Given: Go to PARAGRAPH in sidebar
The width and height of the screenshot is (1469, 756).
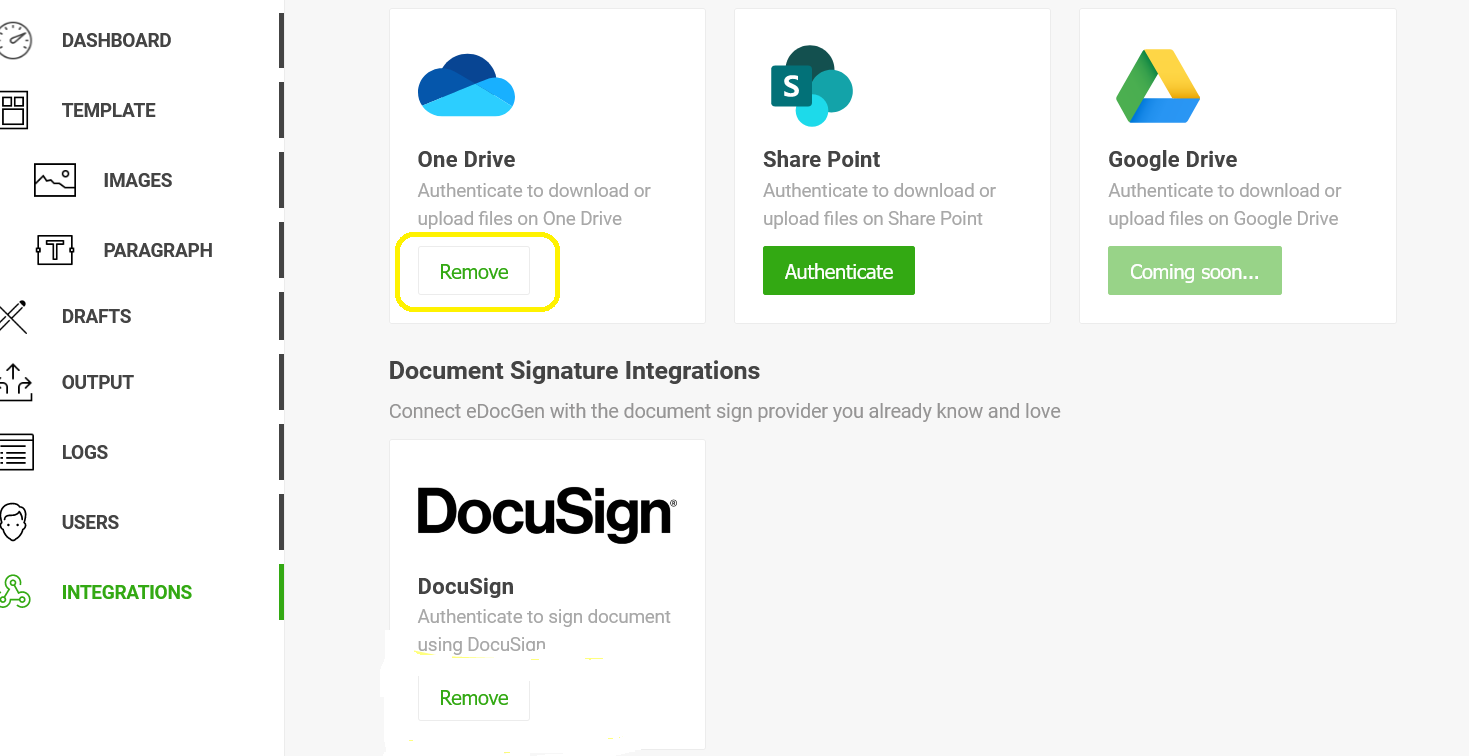Looking at the screenshot, I should click(x=158, y=250).
